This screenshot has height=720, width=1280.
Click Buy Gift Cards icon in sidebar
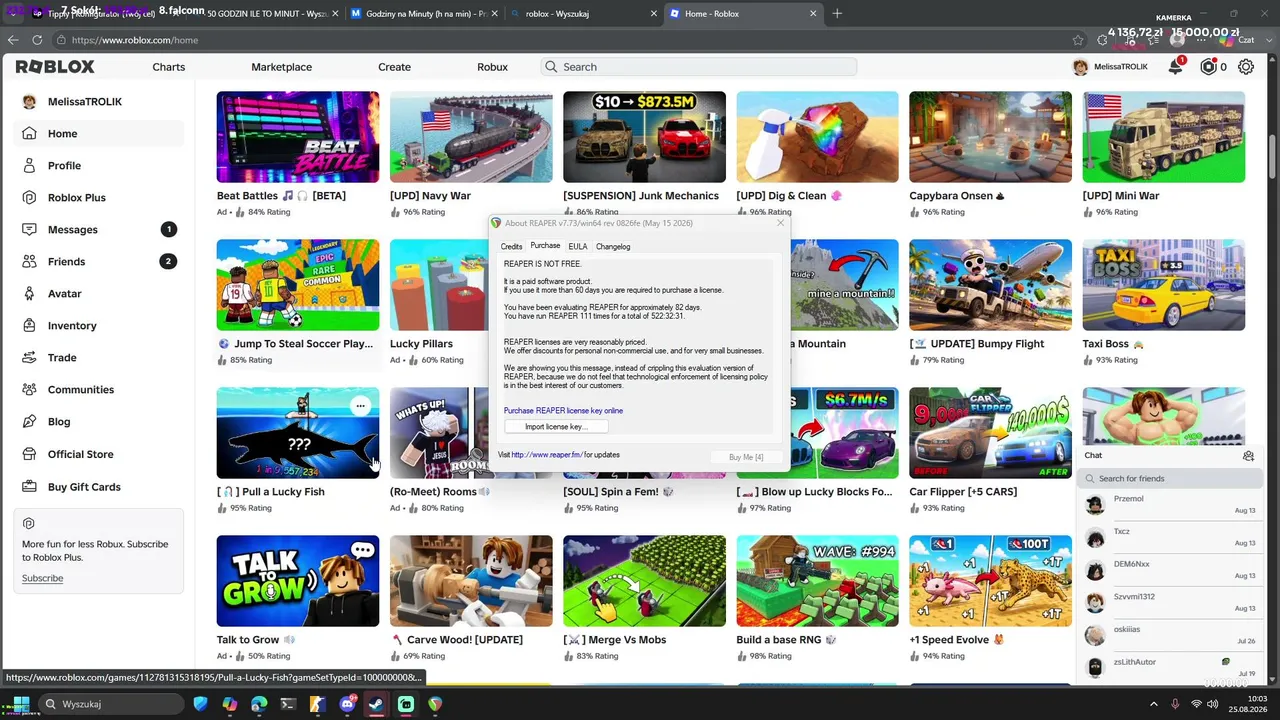(29, 487)
